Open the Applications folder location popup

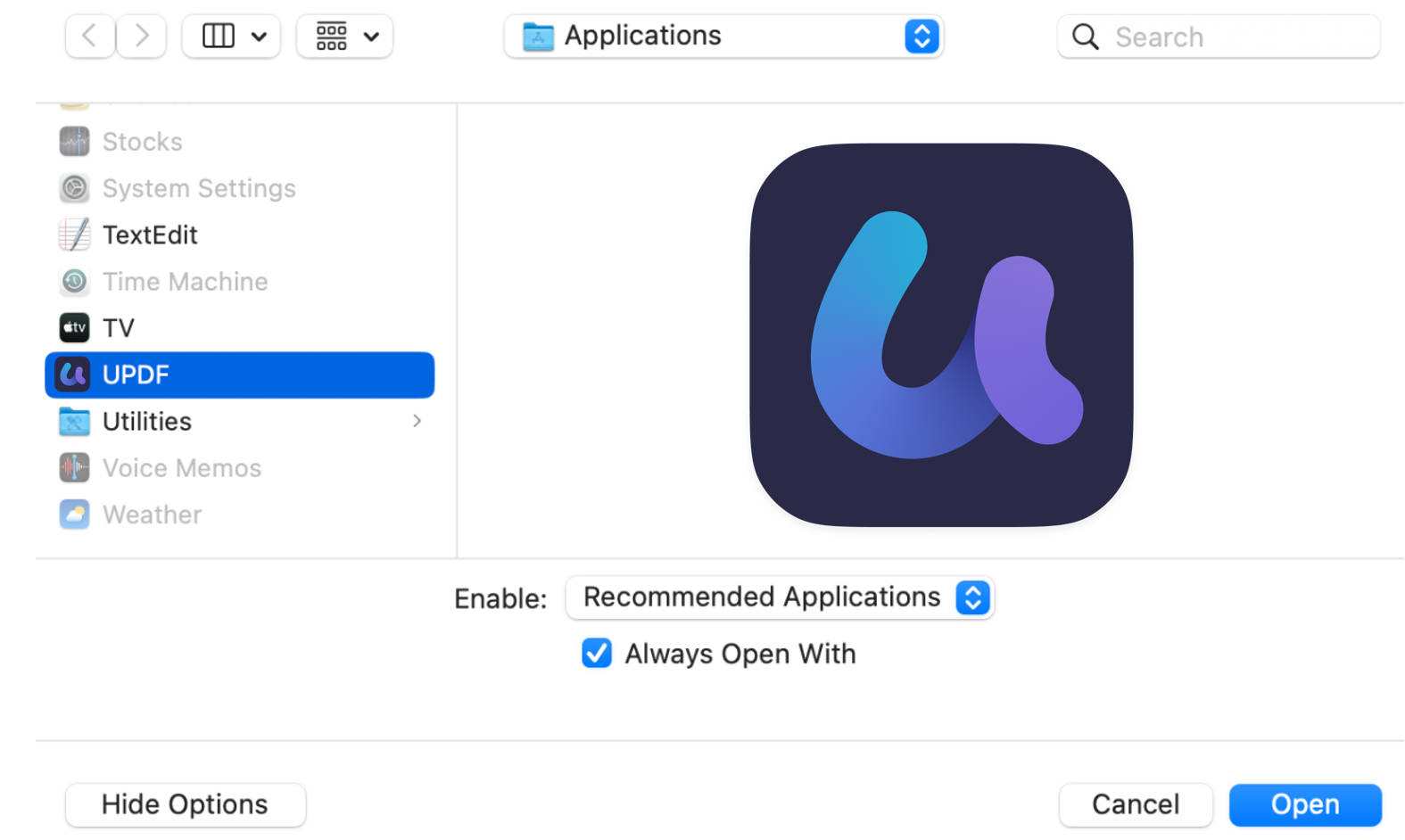pyautogui.click(x=723, y=37)
